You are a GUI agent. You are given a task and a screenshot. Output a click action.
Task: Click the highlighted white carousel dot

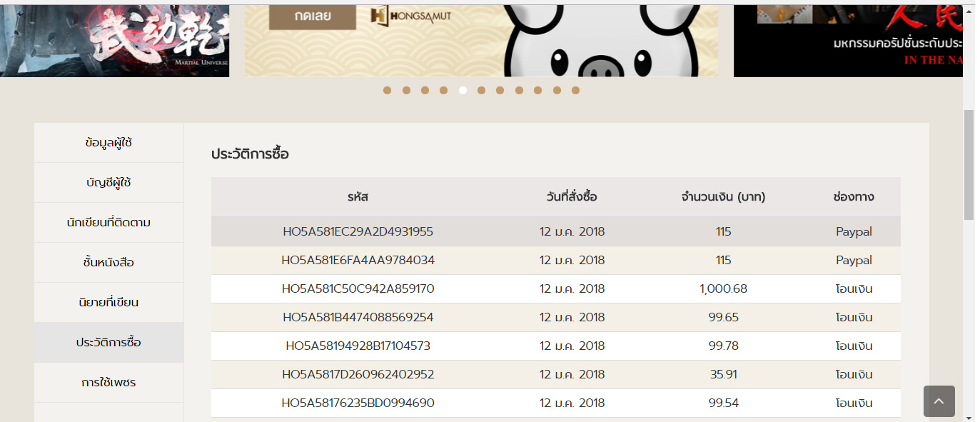click(x=463, y=90)
